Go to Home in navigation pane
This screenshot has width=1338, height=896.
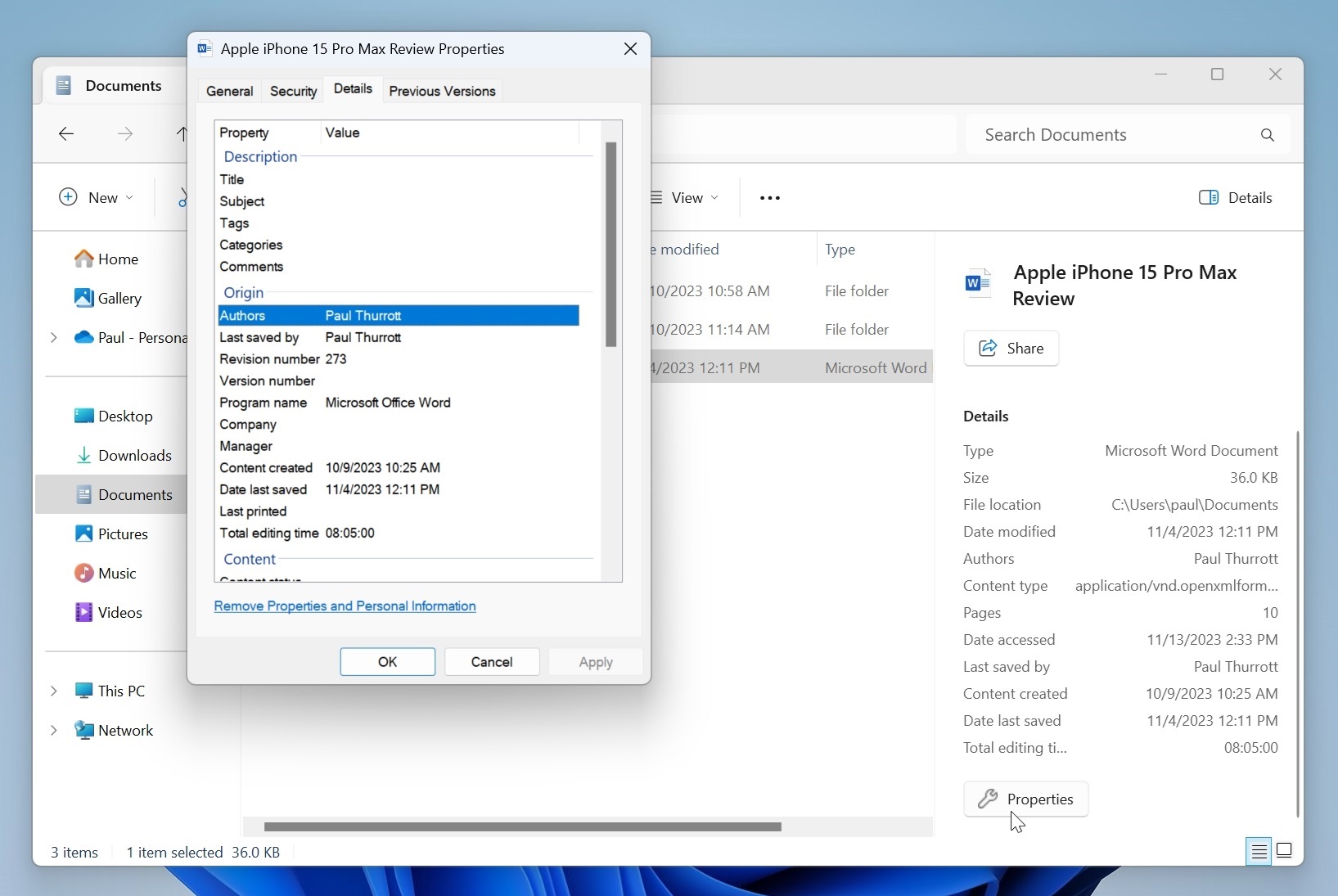click(117, 259)
